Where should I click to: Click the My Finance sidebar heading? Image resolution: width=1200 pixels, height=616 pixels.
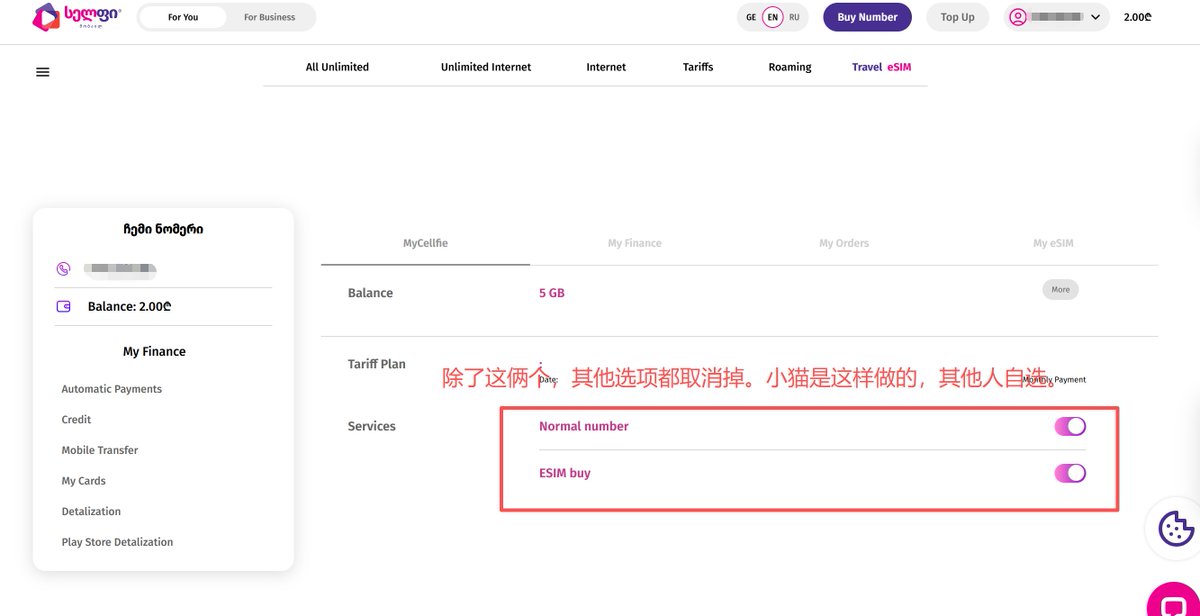(154, 352)
